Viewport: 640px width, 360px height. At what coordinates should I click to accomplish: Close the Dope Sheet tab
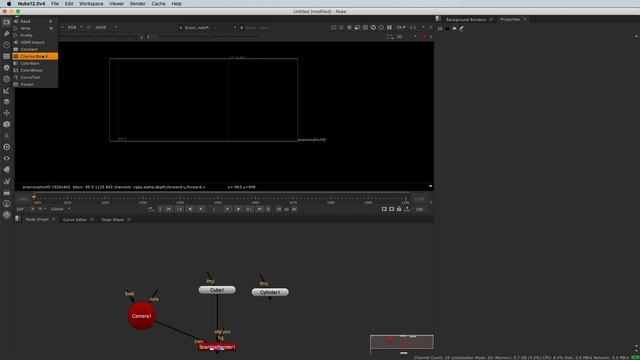pos(129,220)
